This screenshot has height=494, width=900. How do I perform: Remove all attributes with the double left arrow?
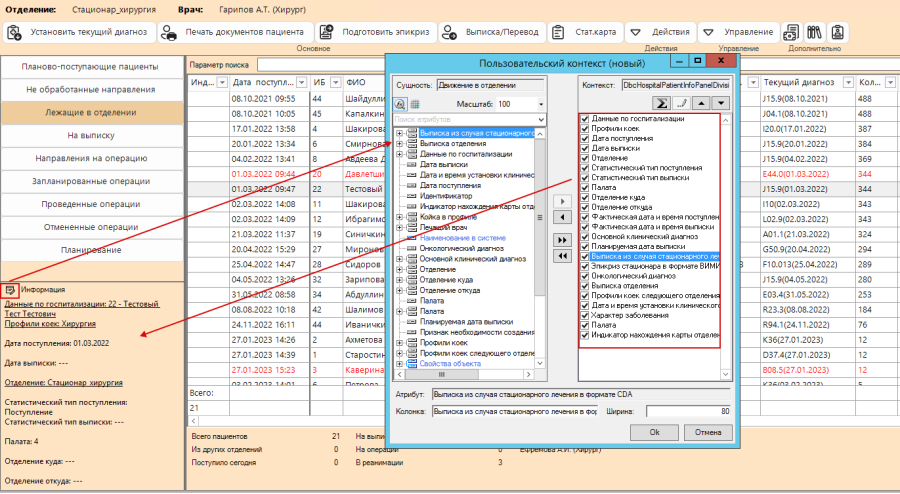click(562, 256)
